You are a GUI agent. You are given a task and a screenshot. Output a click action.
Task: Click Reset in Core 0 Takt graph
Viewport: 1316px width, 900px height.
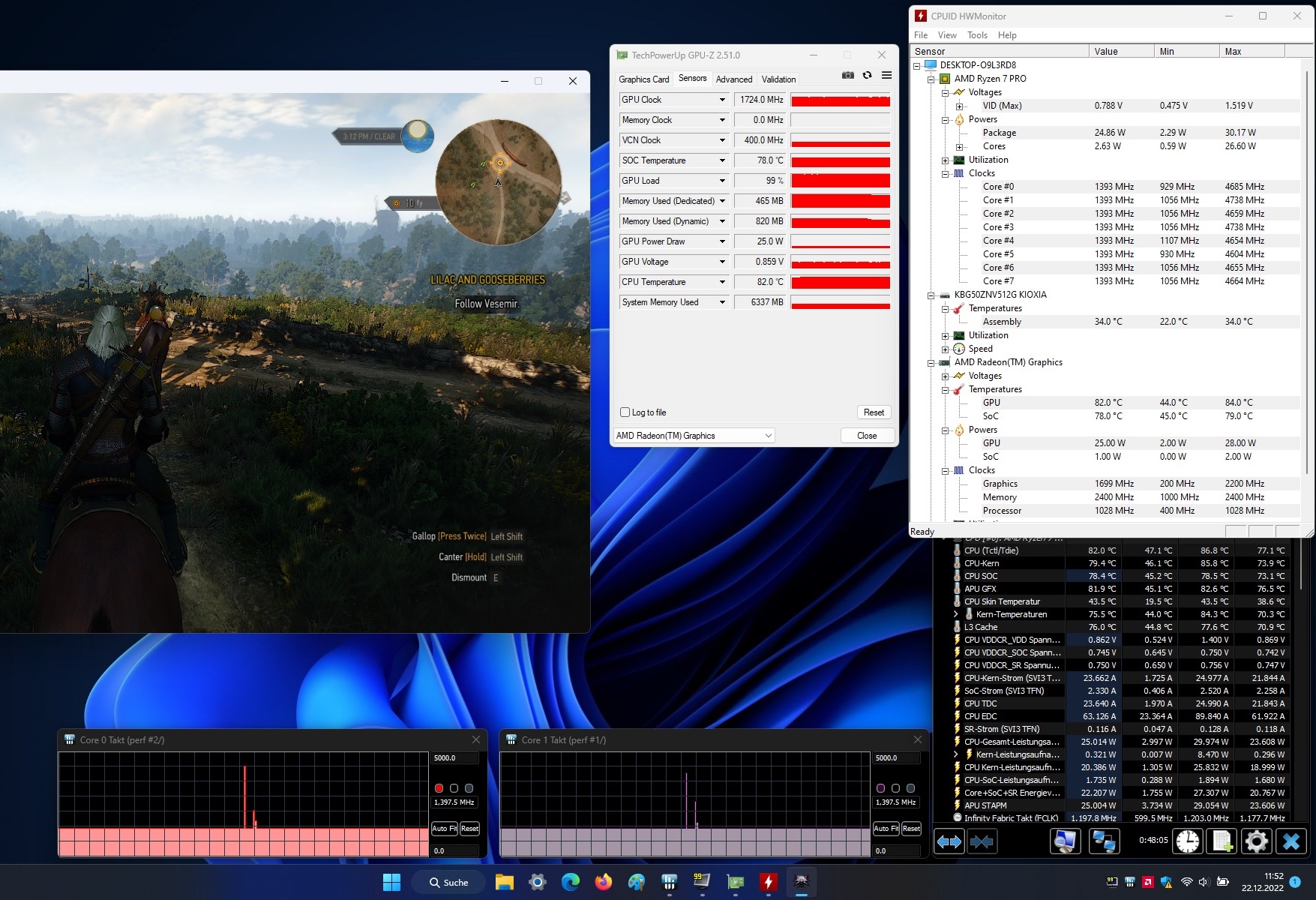pos(469,829)
